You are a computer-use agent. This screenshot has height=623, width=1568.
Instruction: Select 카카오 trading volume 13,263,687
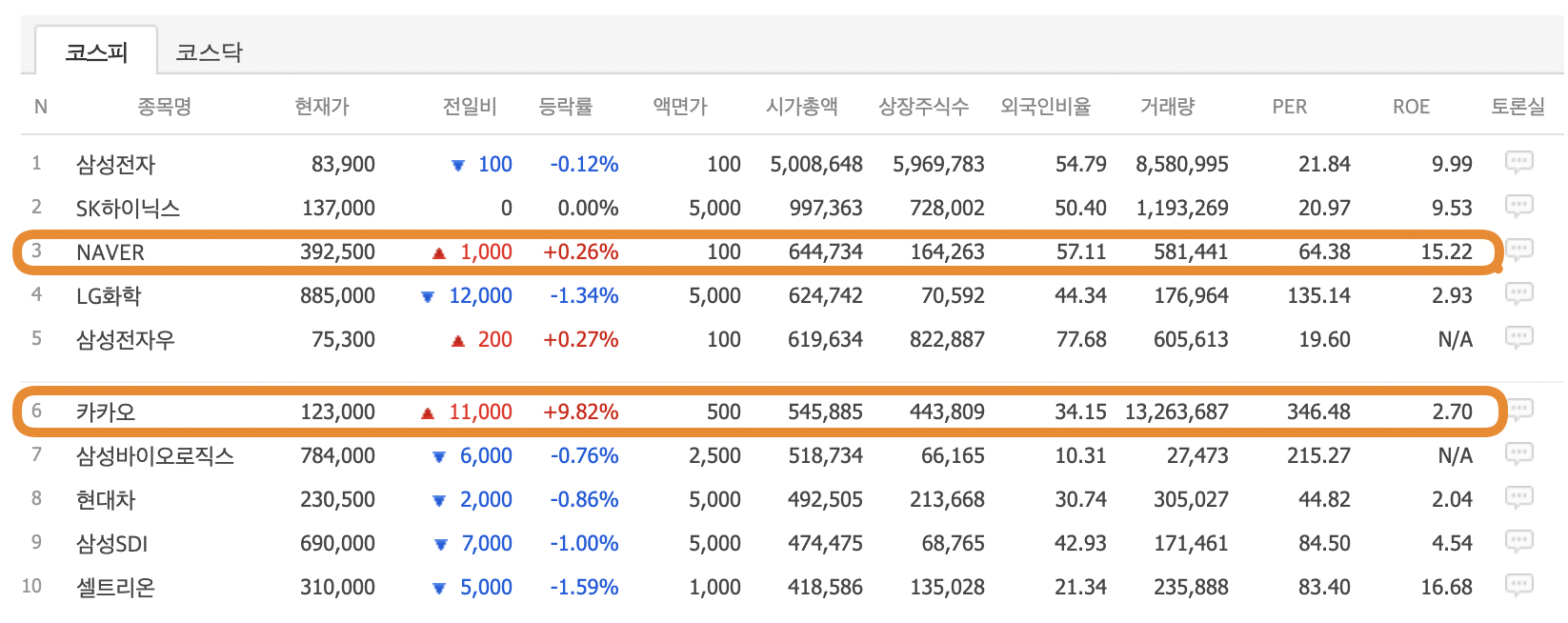click(x=1176, y=412)
